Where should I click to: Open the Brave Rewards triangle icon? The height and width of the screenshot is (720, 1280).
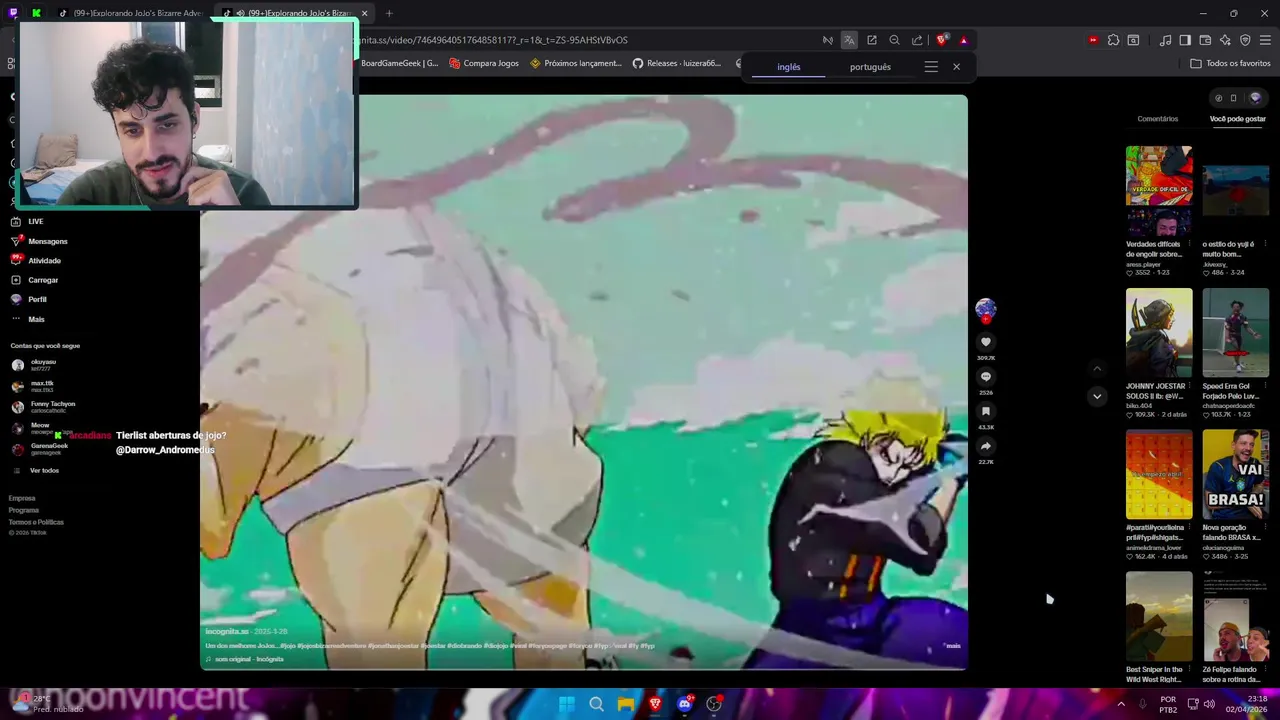964,40
